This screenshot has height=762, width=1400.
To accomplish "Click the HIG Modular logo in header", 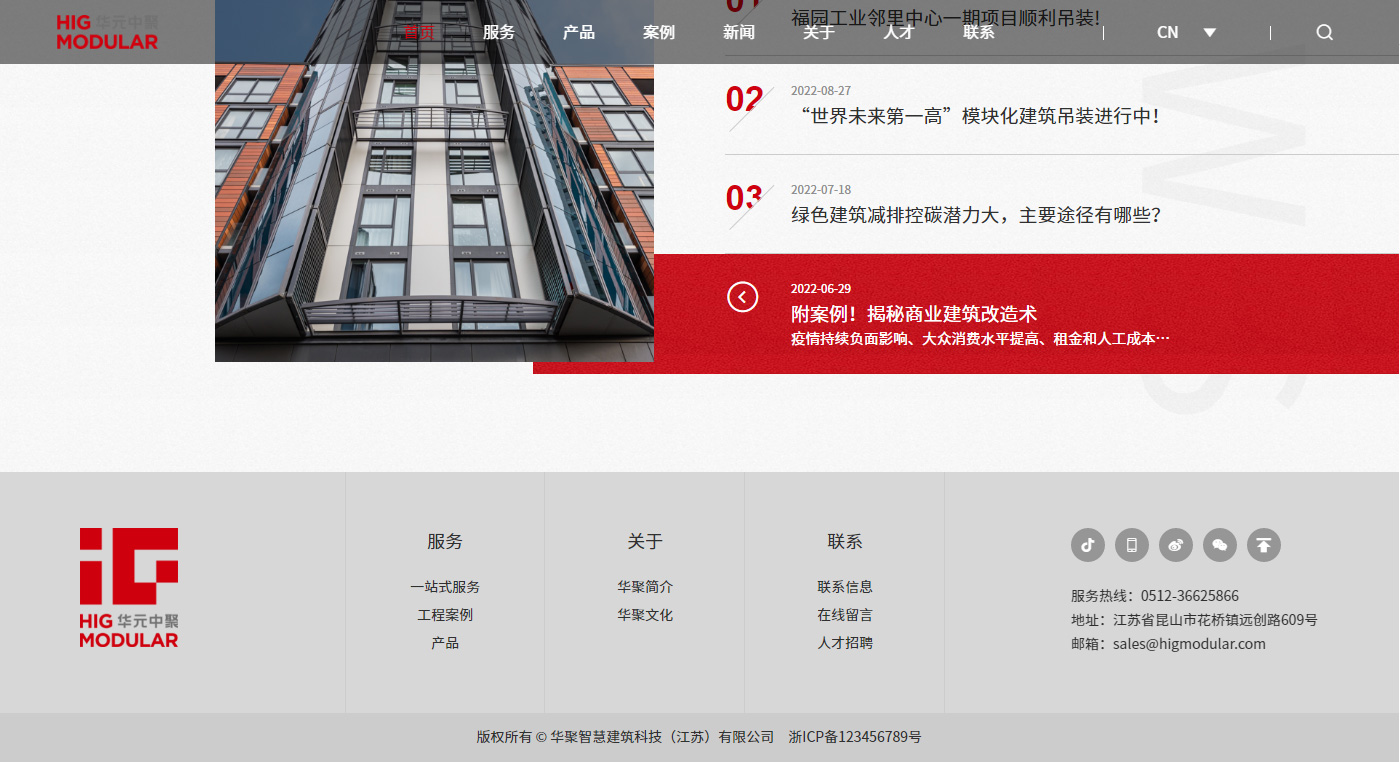I will tap(107, 32).
